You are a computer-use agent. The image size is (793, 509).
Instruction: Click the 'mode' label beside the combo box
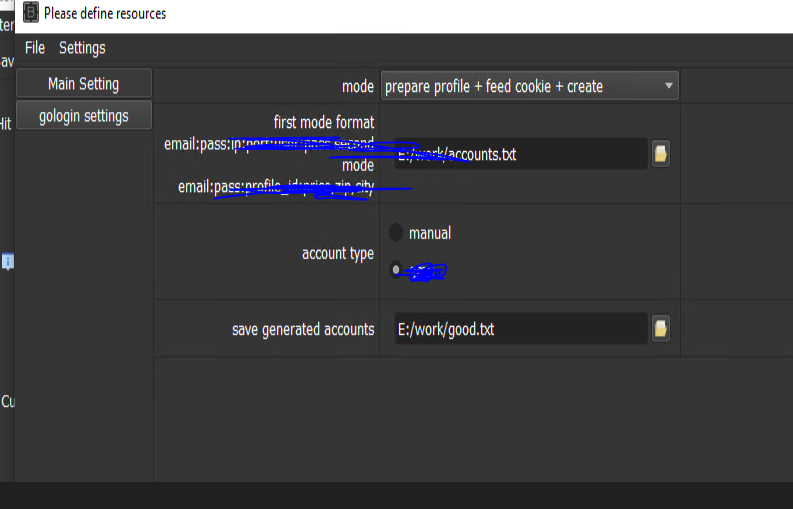358,87
